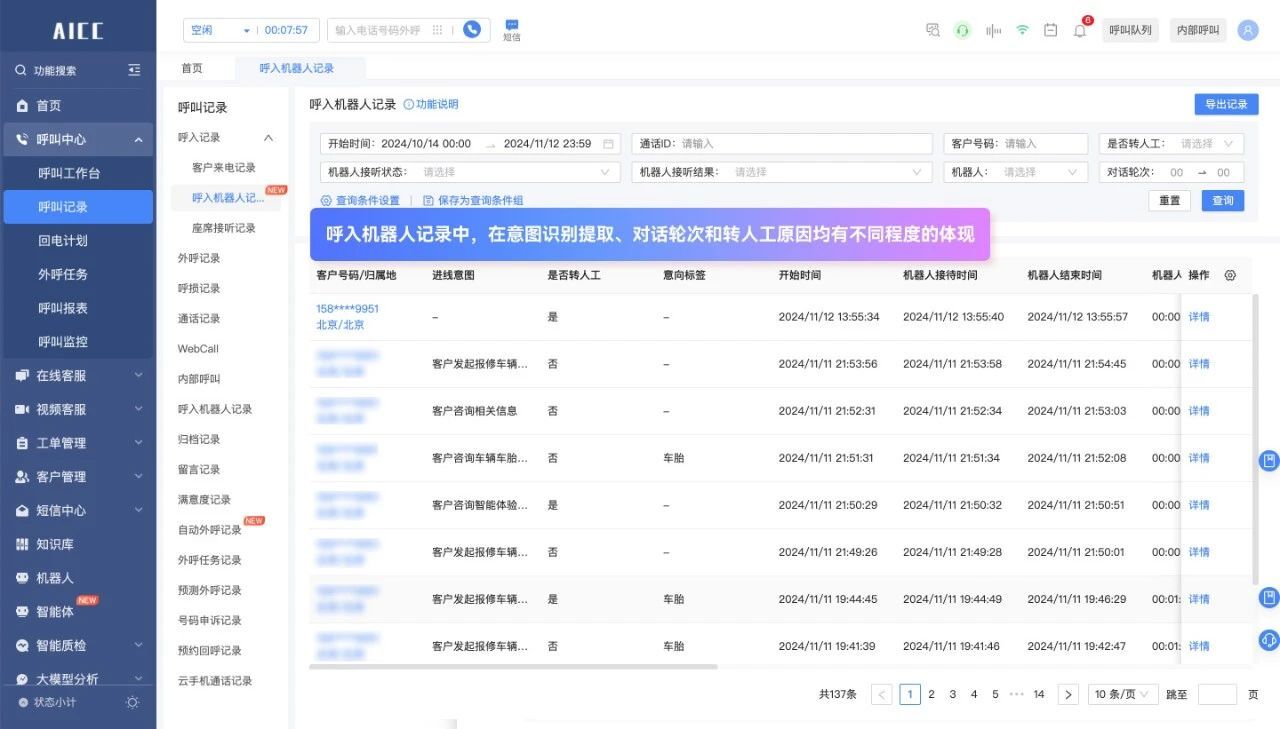Select the 呼入机器人记录 tab
This screenshot has width=1280, height=729.
click(x=297, y=68)
